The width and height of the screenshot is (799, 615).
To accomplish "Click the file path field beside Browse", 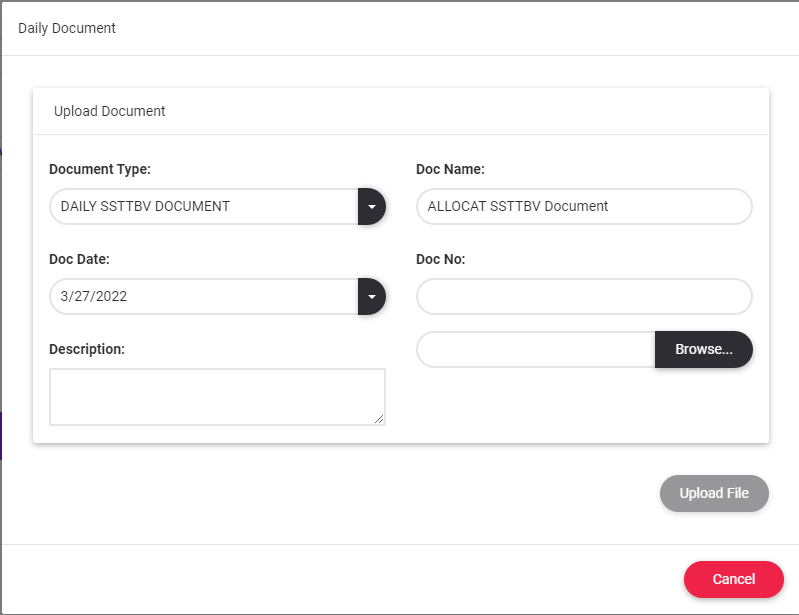I will (536, 350).
